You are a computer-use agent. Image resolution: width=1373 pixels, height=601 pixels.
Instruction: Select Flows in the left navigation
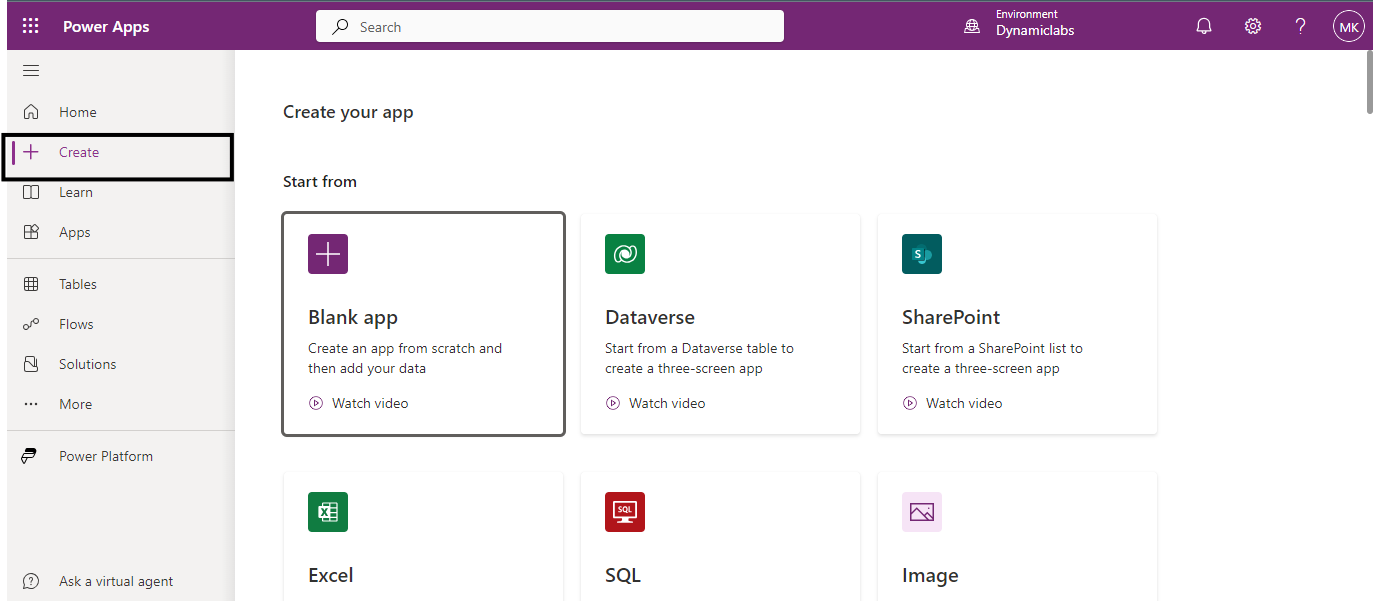tap(75, 325)
